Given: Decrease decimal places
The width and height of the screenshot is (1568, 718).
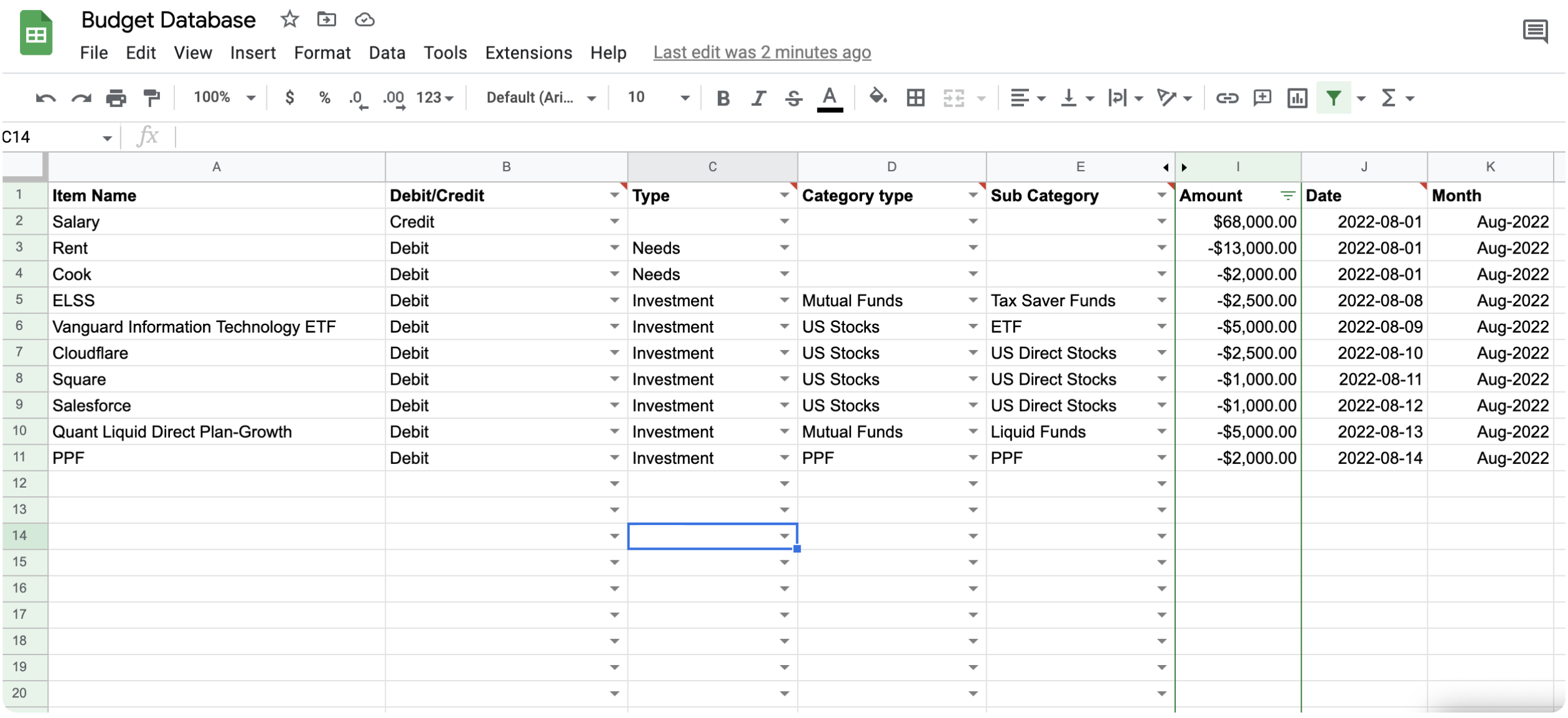Looking at the screenshot, I should click(x=358, y=98).
